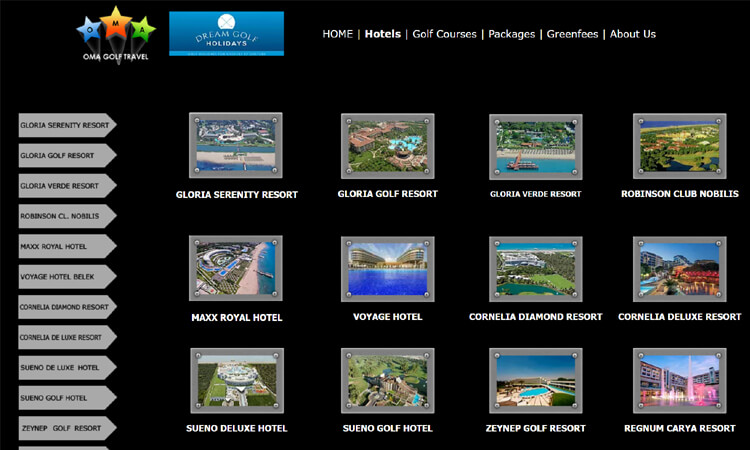The width and height of the screenshot is (750, 450).
Task: Open the Sueno Deluxe Hotel photo thumbnail
Action: click(237, 381)
